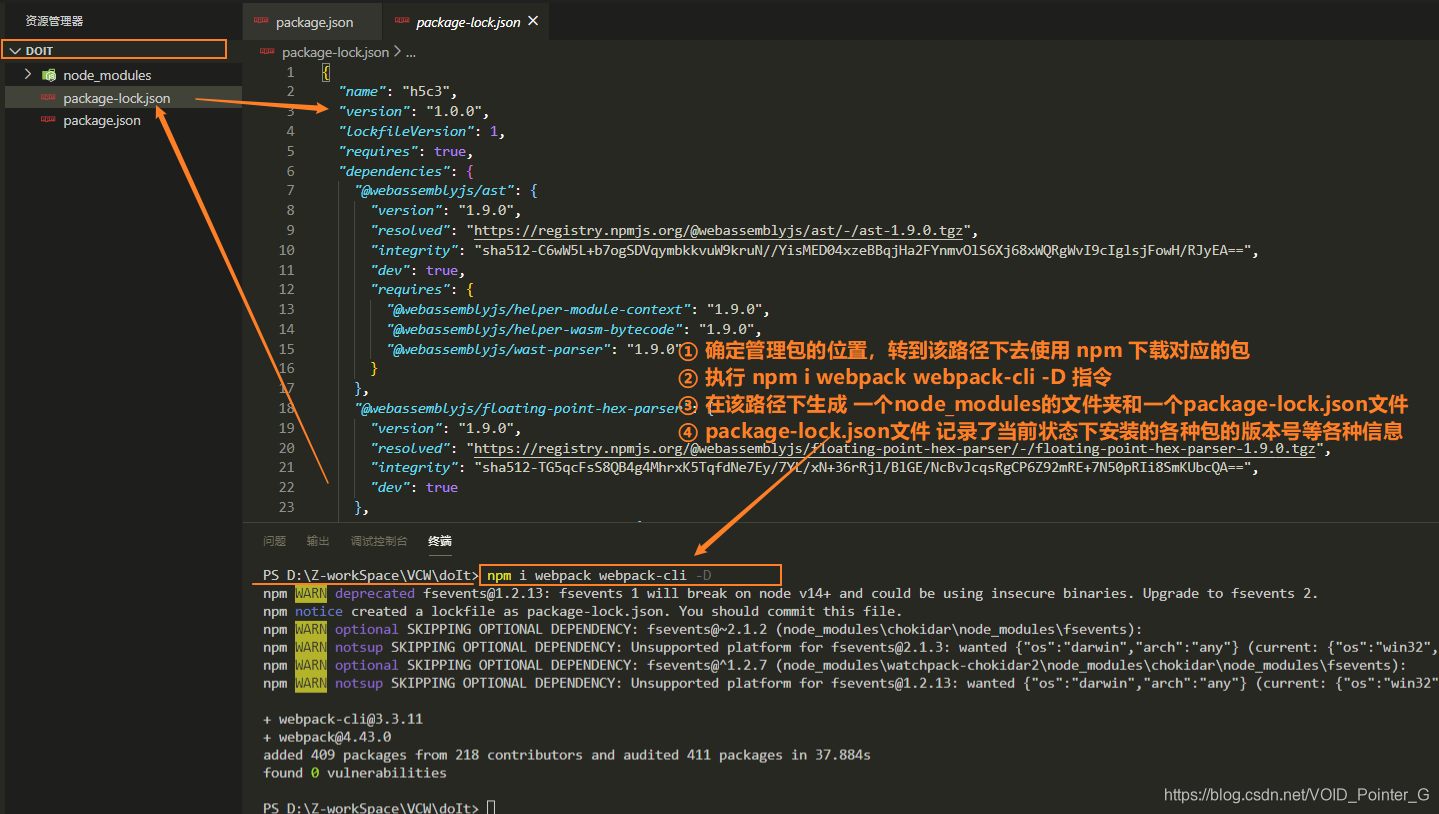The image size is (1439, 814).
Task: Open the floating-point-hex-parser-1.9.0.tgz URL link
Action: [x=894, y=448]
